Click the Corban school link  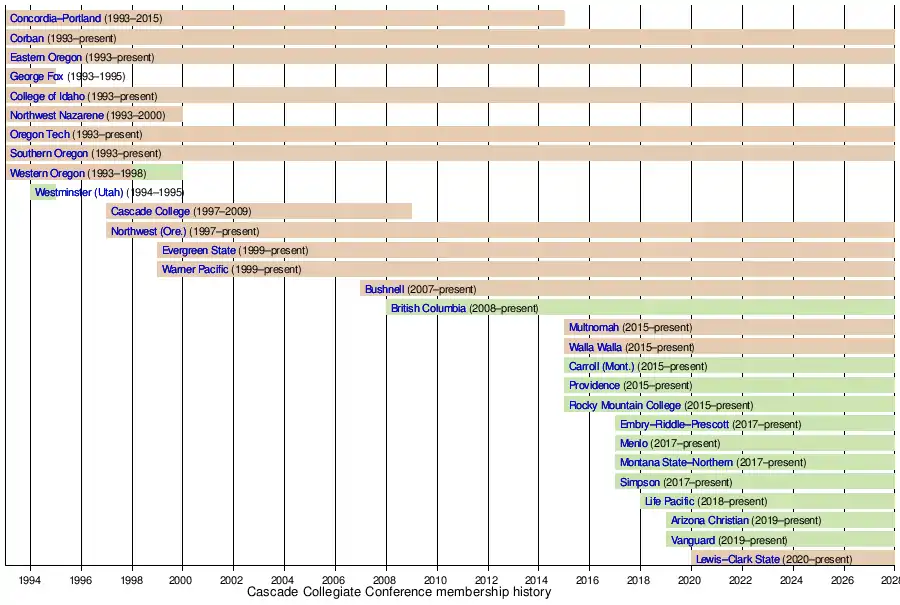(x=27, y=38)
